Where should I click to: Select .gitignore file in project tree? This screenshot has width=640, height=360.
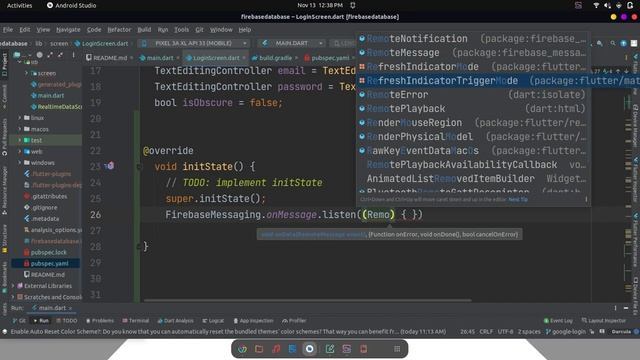[x=44, y=207]
